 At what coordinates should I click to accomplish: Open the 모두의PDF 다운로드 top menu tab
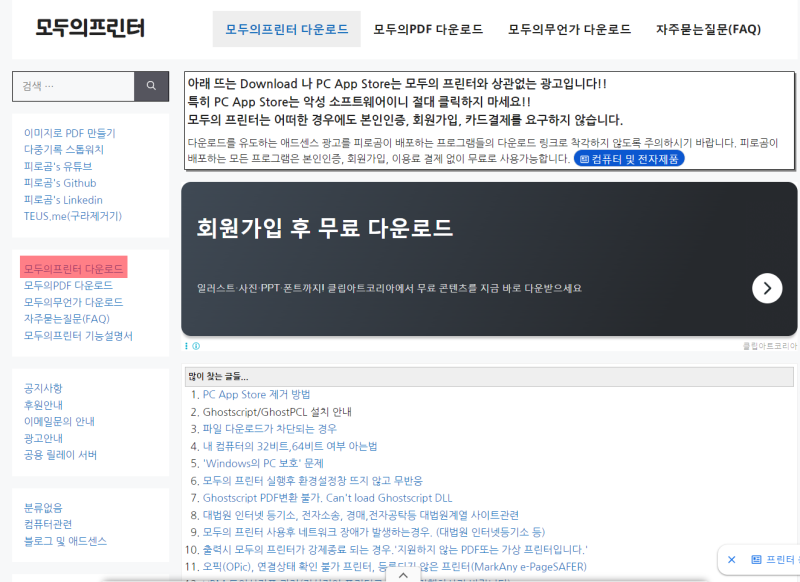(x=428, y=29)
